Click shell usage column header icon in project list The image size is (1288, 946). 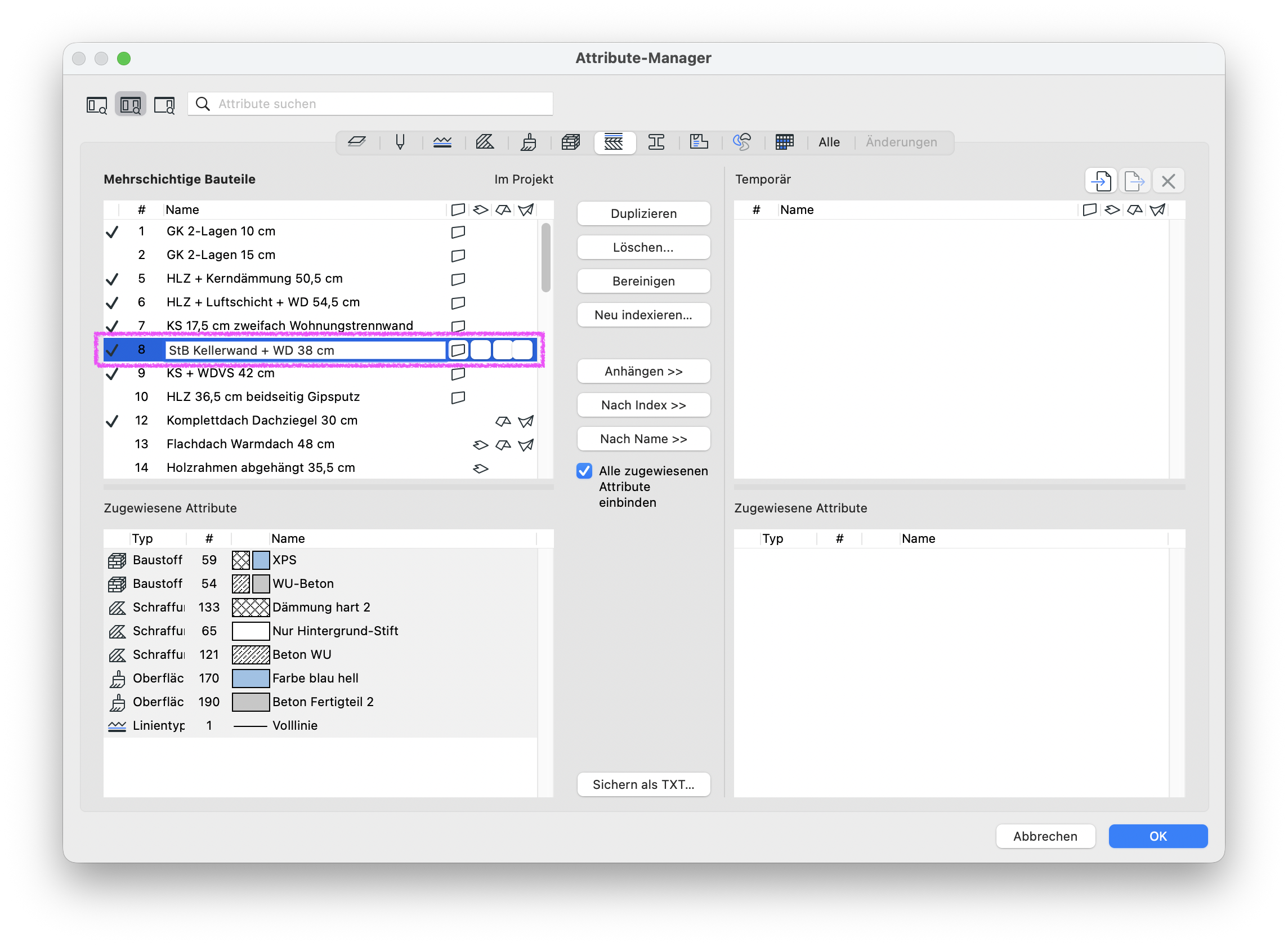point(526,209)
